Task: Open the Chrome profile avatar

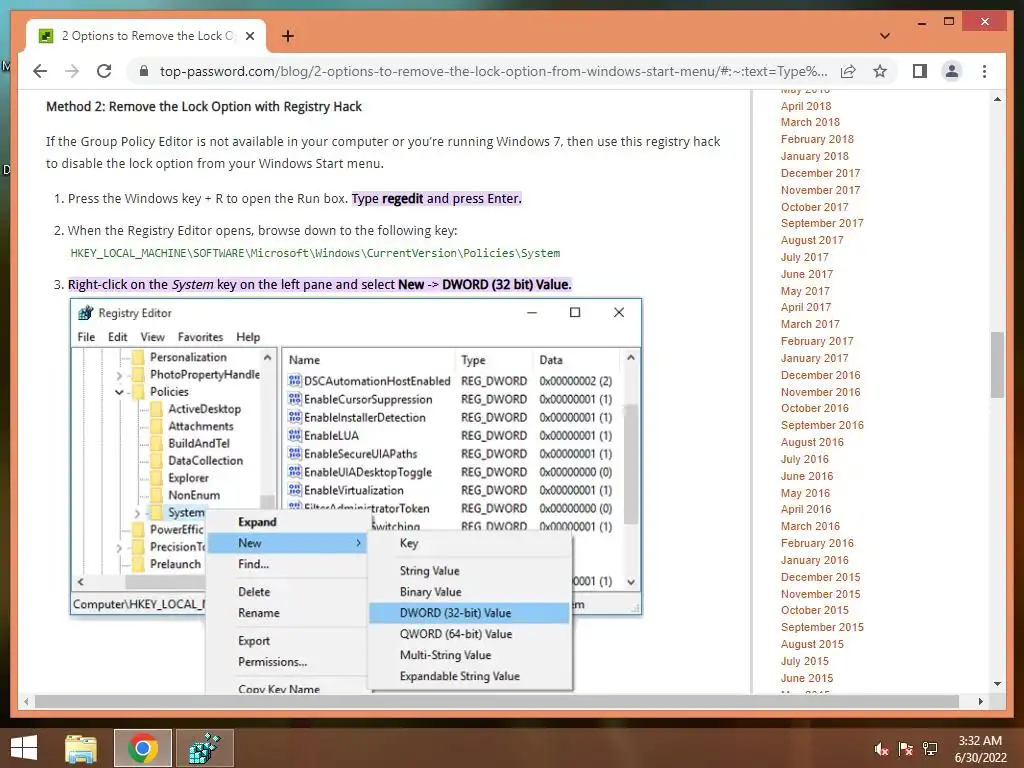Action: (952, 71)
